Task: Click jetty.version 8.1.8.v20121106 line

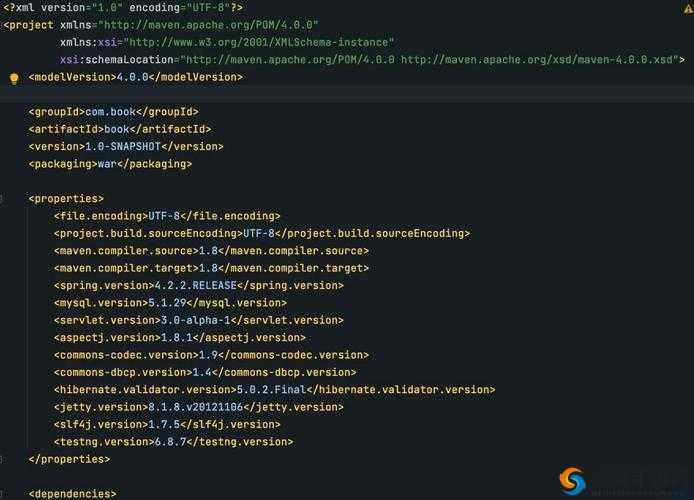Action: click(198, 407)
